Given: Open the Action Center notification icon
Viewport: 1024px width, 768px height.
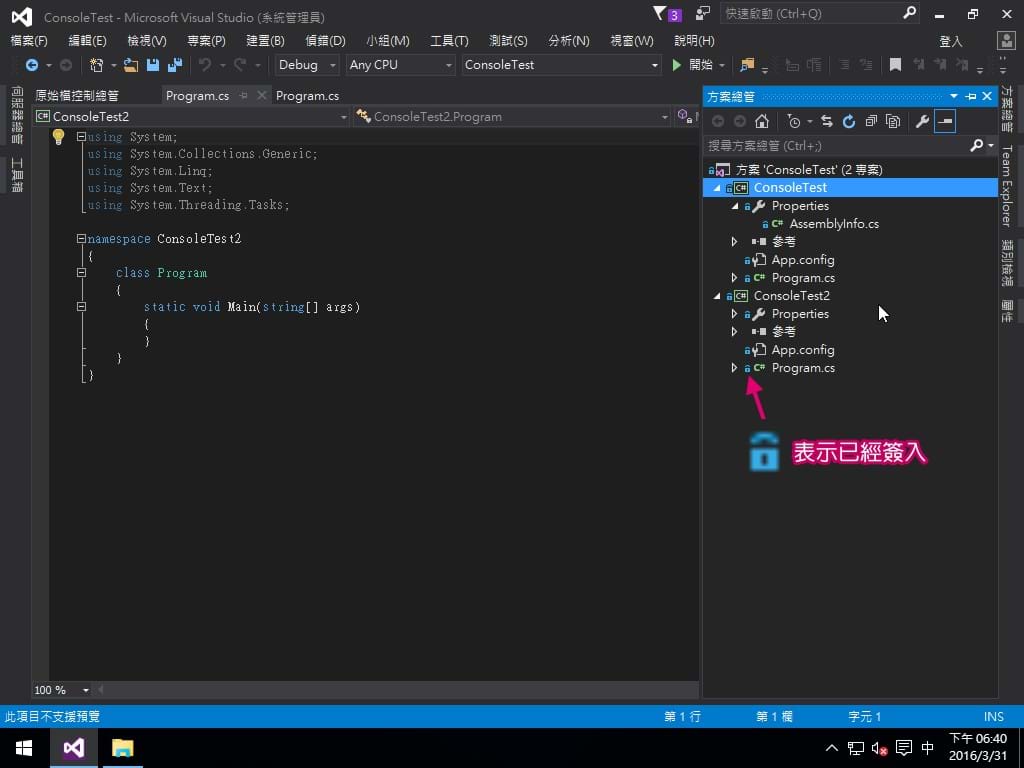Looking at the screenshot, I should click(x=904, y=748).
